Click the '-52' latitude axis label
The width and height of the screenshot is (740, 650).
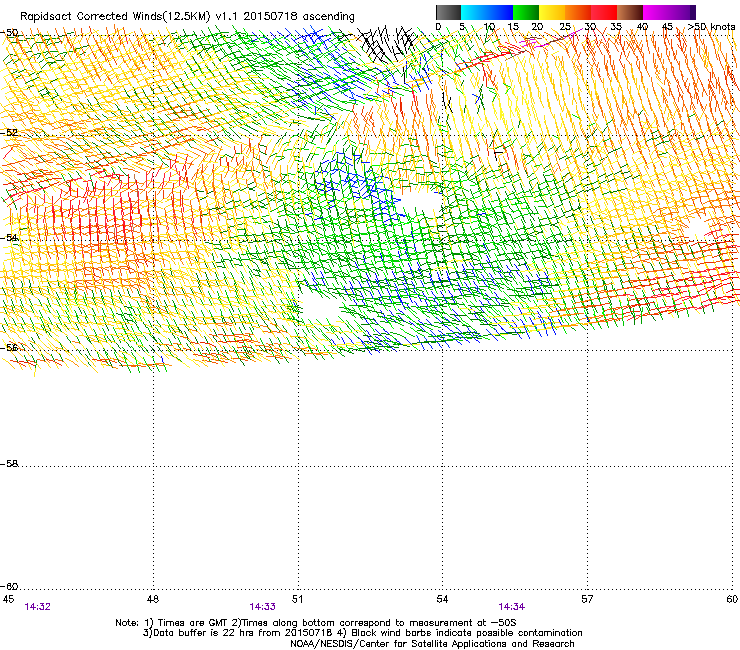(x=9, y=133)
